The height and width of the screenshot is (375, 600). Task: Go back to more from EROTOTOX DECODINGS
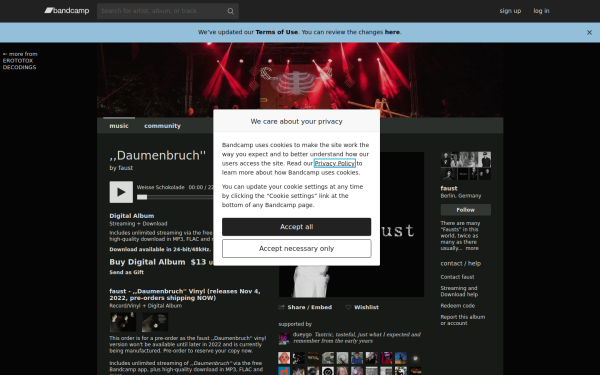pos(20,60)
